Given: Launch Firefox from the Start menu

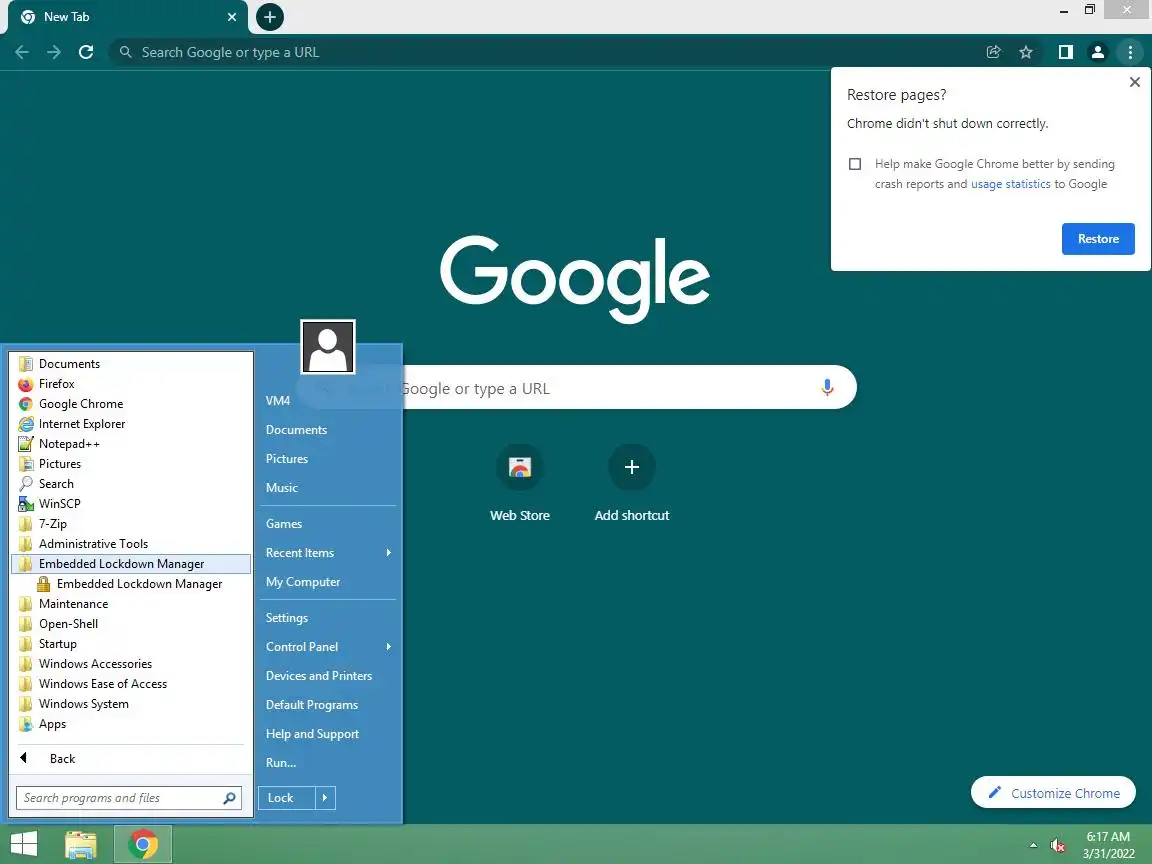Looking at the screenshot, I should tap(132, 384).
